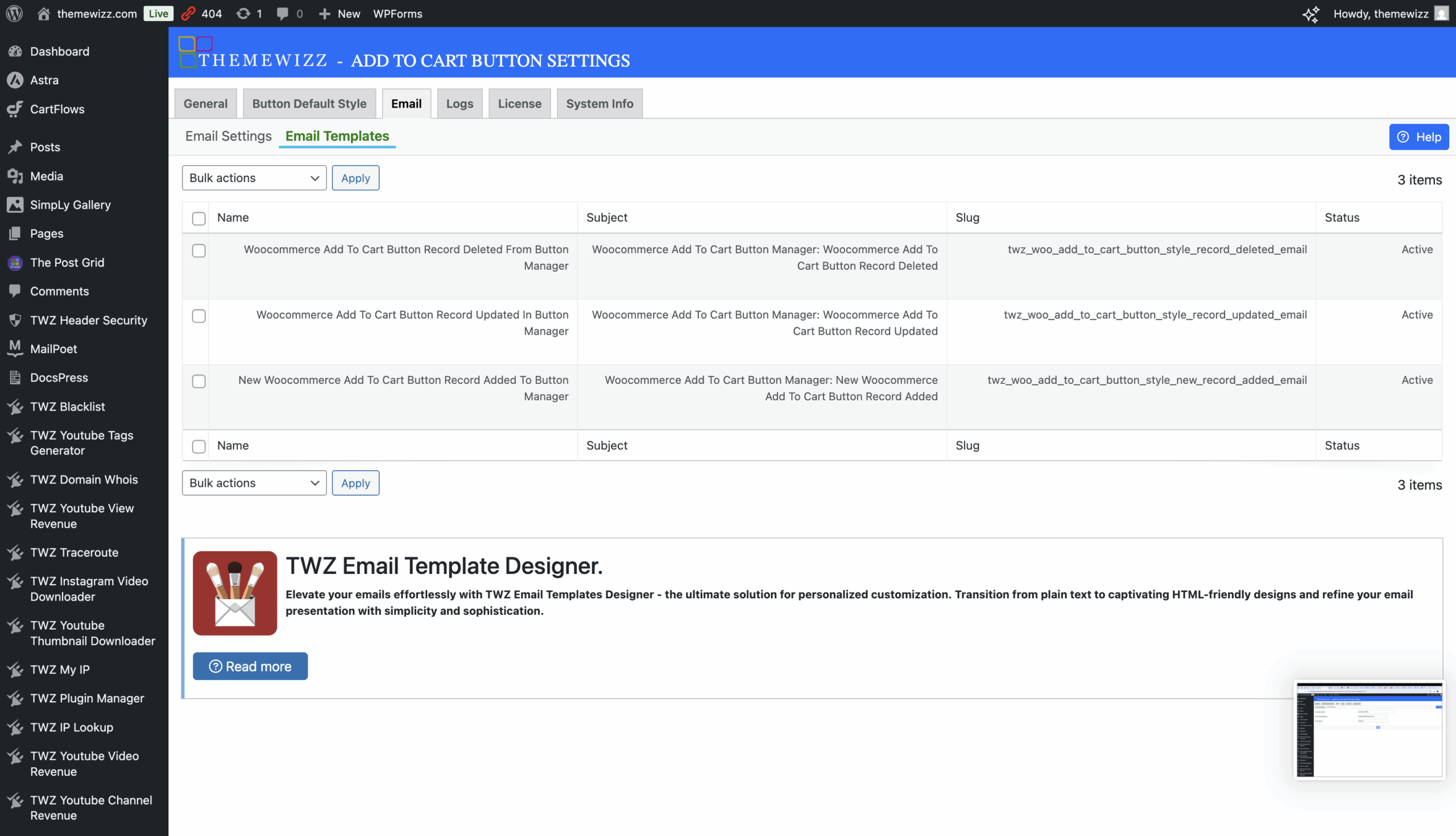Open the bottom Bulk actions dropdown
The image size is (1456, 836).
[254, 483]
